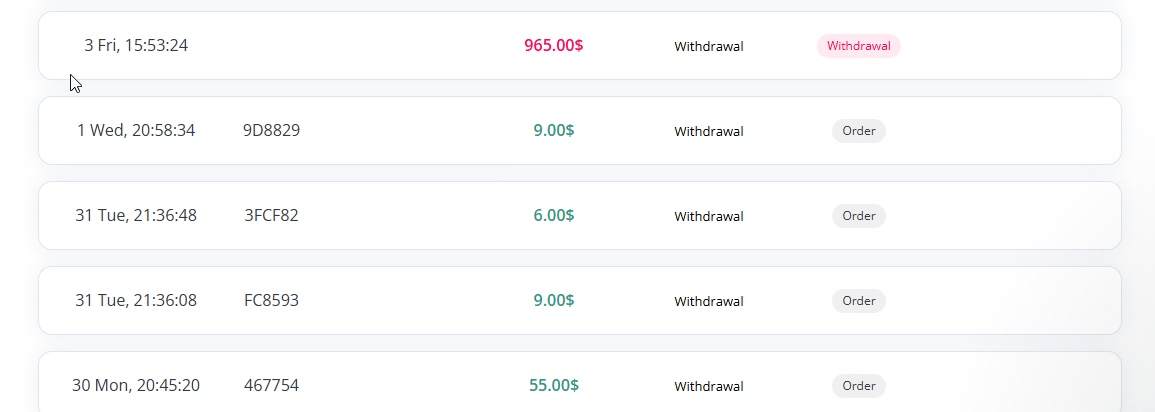Select the 55.00$ amount

click(x=554, y=385)
